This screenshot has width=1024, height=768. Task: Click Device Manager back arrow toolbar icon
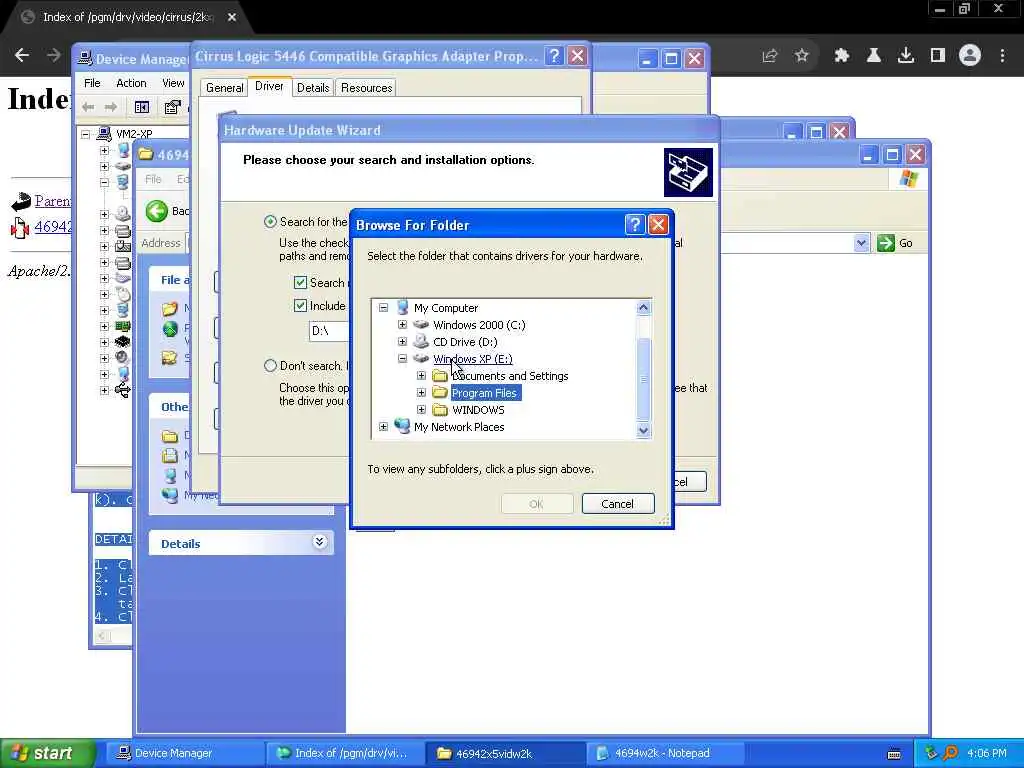tap(88, 107)
